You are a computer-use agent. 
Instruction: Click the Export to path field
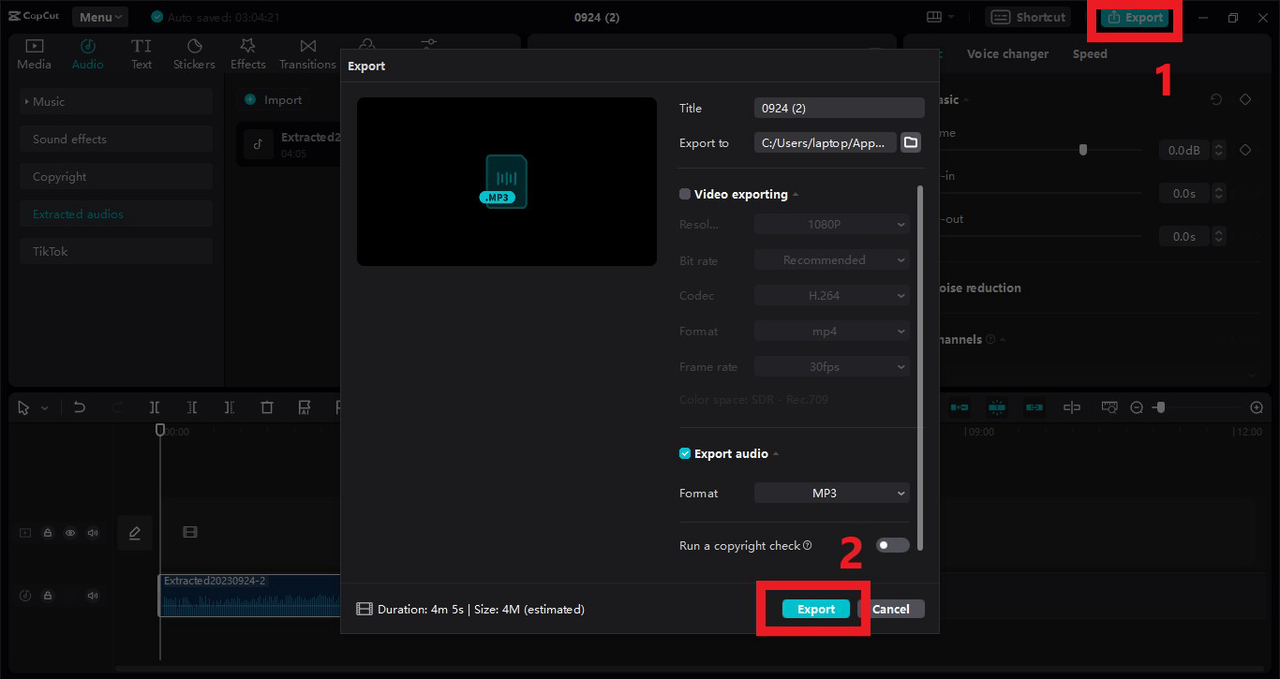pyautogui.click(x=825, y=143)
